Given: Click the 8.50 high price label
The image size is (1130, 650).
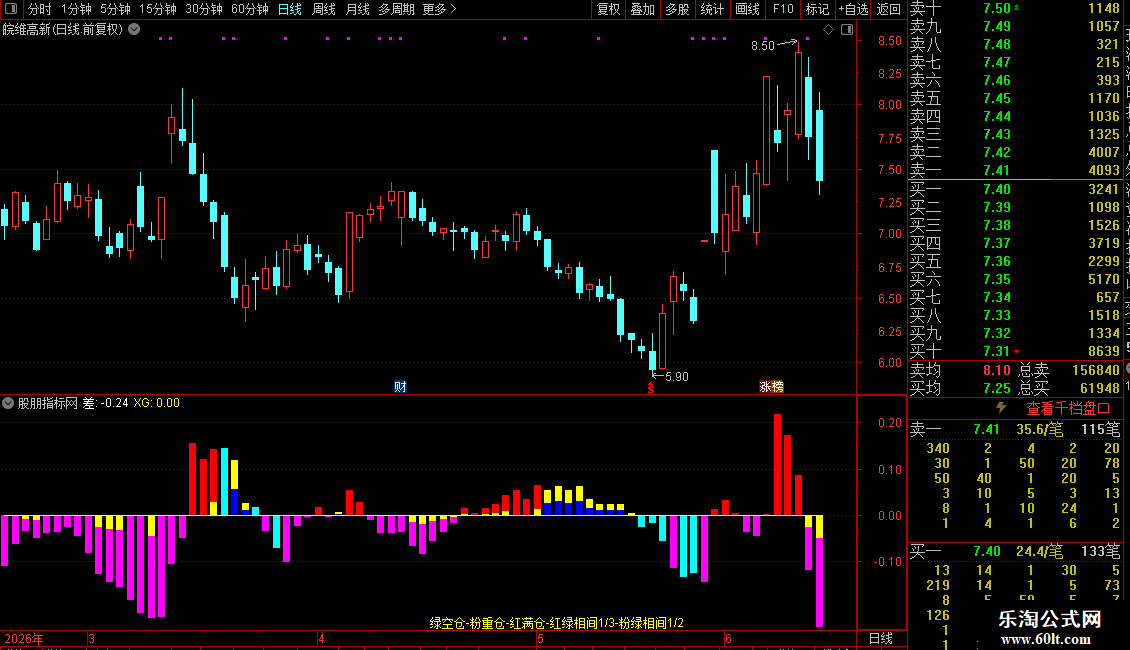Looking at the screenshot, I should click(762, 45).
